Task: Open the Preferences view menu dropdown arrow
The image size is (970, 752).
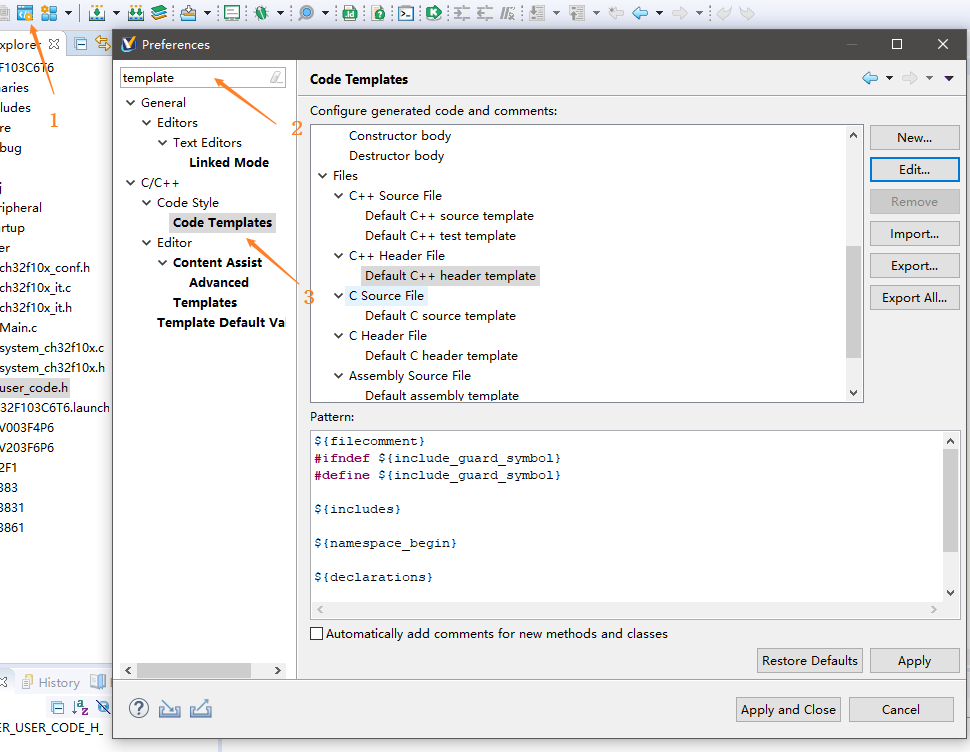Action: pyautogui.click(x=949, y=78)
